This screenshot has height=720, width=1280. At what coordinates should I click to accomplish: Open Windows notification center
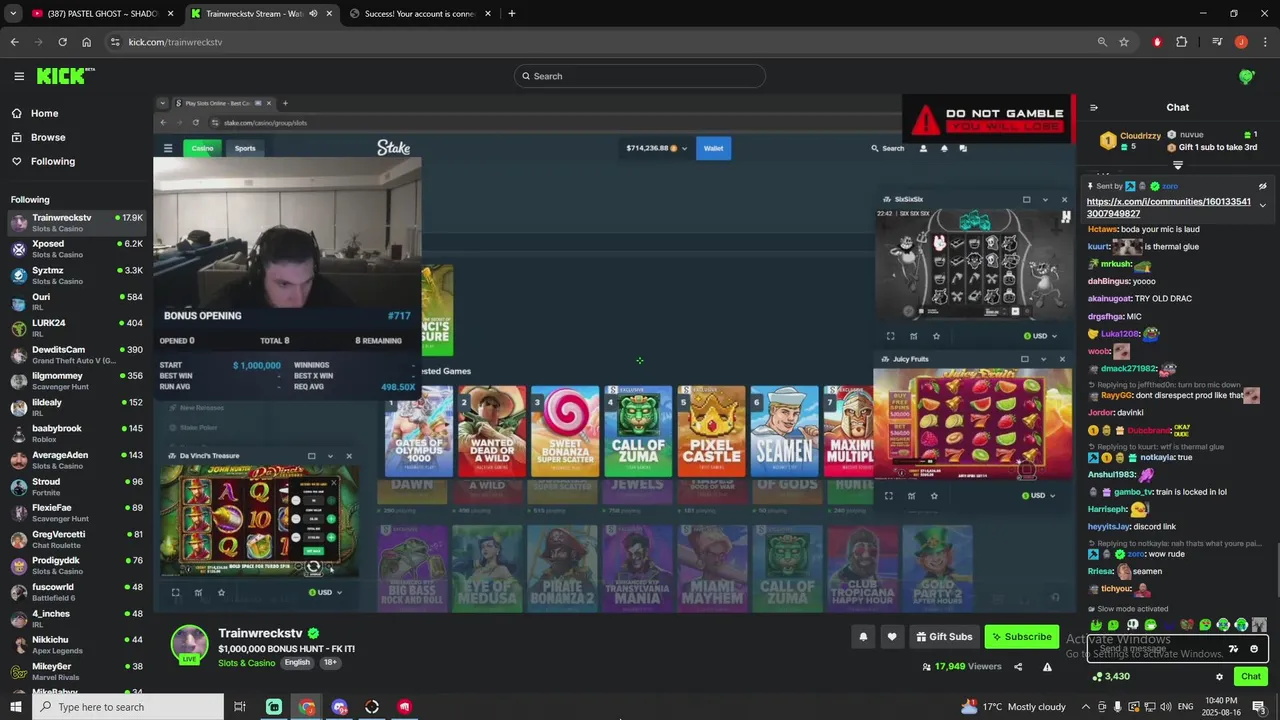[x=1259, y=707]
